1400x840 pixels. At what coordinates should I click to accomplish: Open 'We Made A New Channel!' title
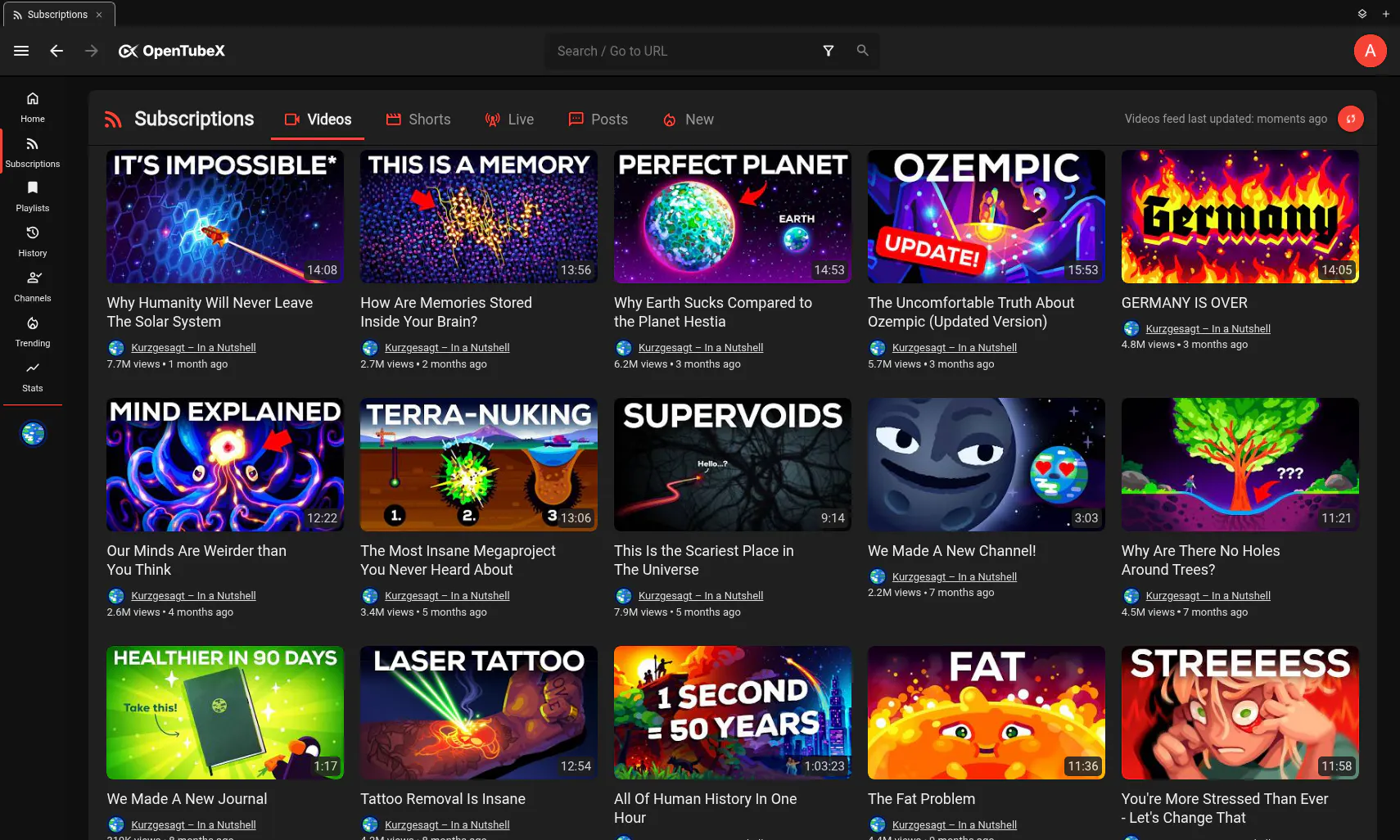pyautogui.click(x=952, y=551)
